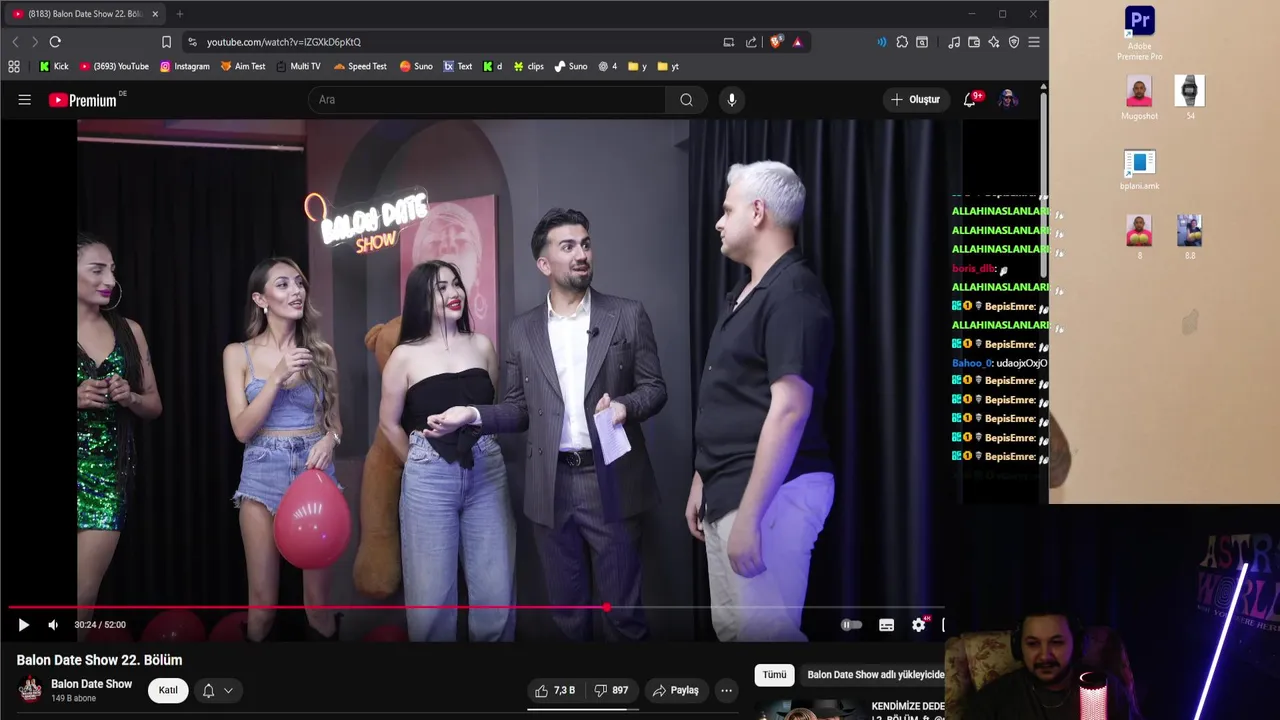
Task: Open the Oluştur create menu
Action: (915, 99)
